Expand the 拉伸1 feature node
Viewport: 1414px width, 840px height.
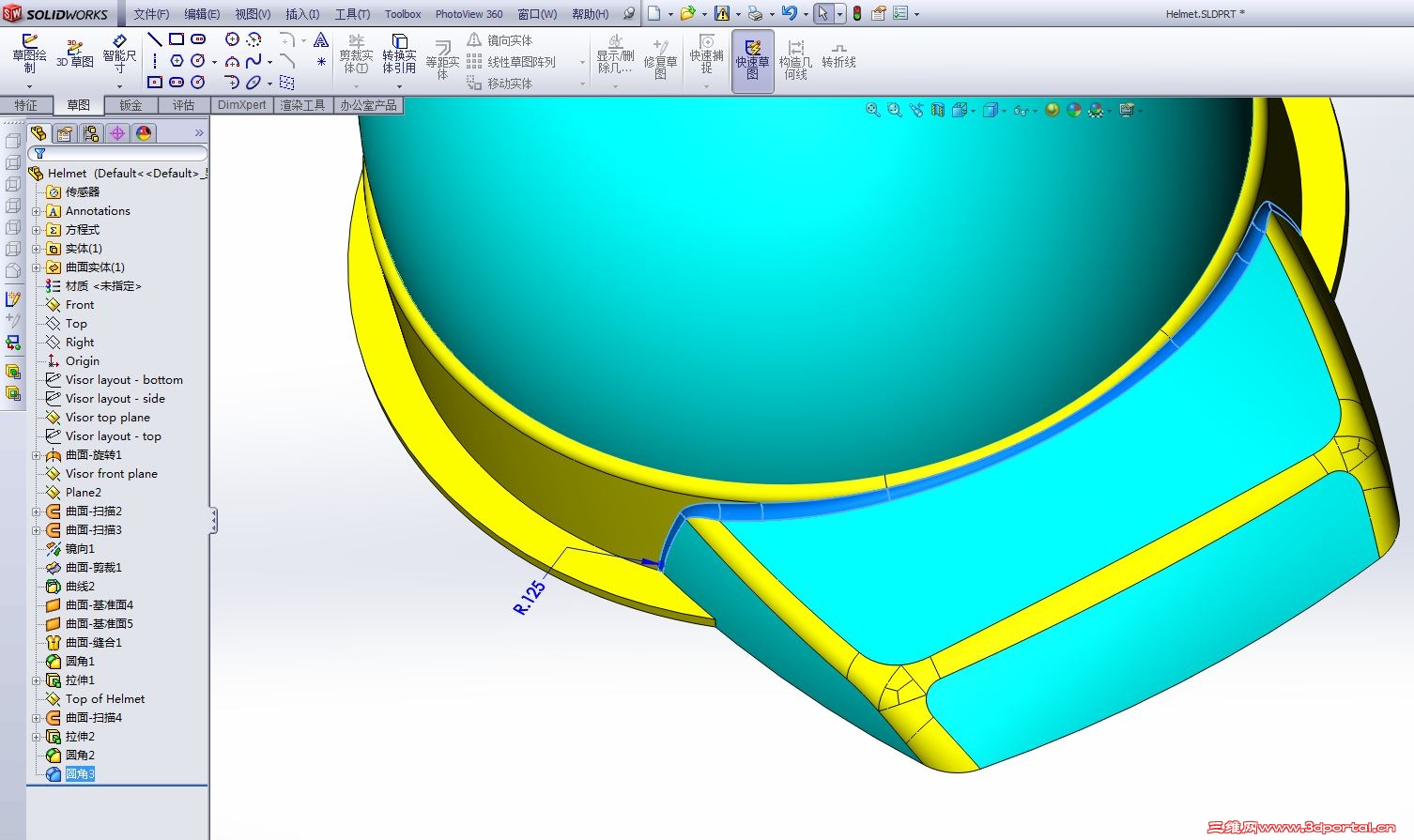[37, 680]
